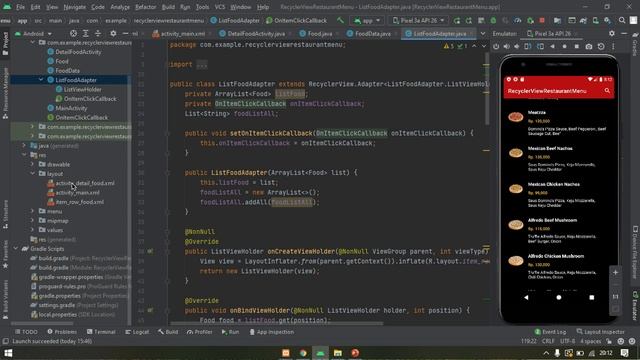This screenshot has width=640, height=360.
Task: Take emulator screenshot with camera icon
Action: 589,47
